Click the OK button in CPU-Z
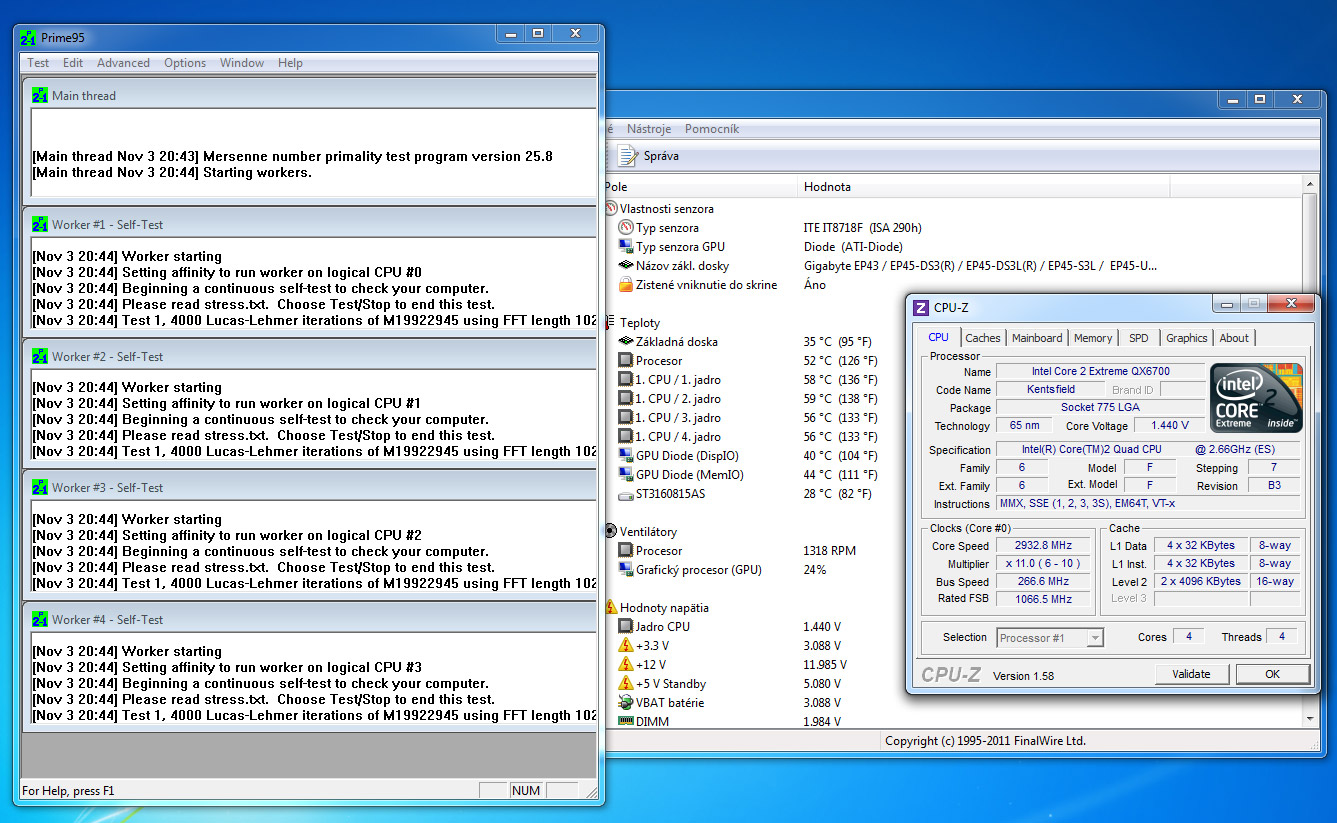This screenshot has height=823, width=1337. (x=1272, y=674)
